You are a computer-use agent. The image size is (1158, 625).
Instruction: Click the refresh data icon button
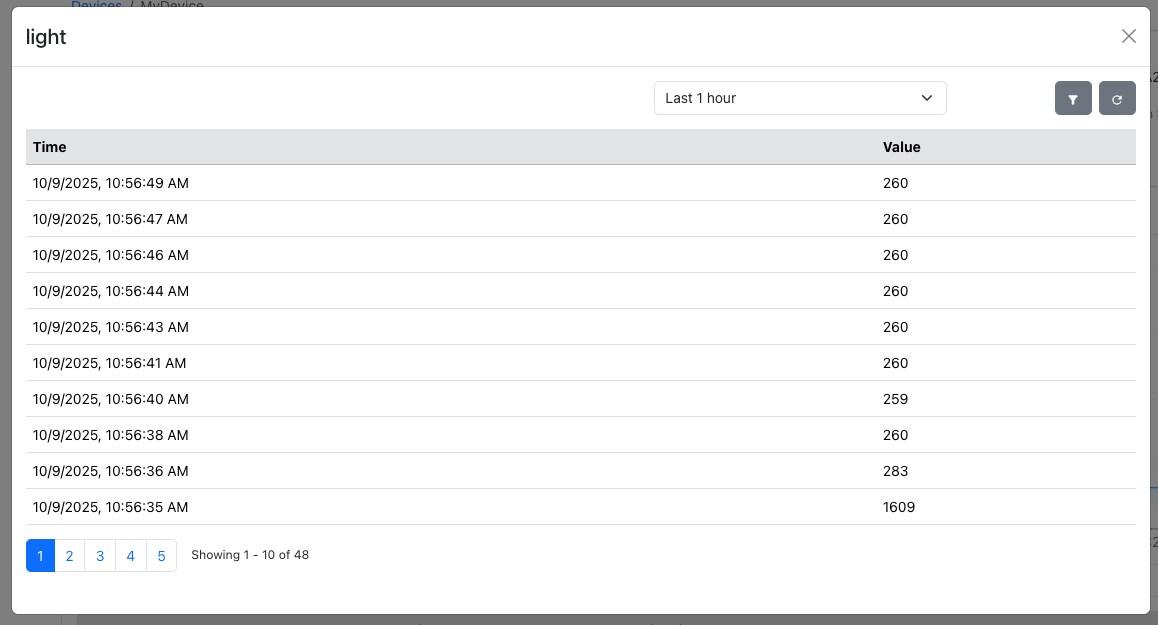[1117, 99]
